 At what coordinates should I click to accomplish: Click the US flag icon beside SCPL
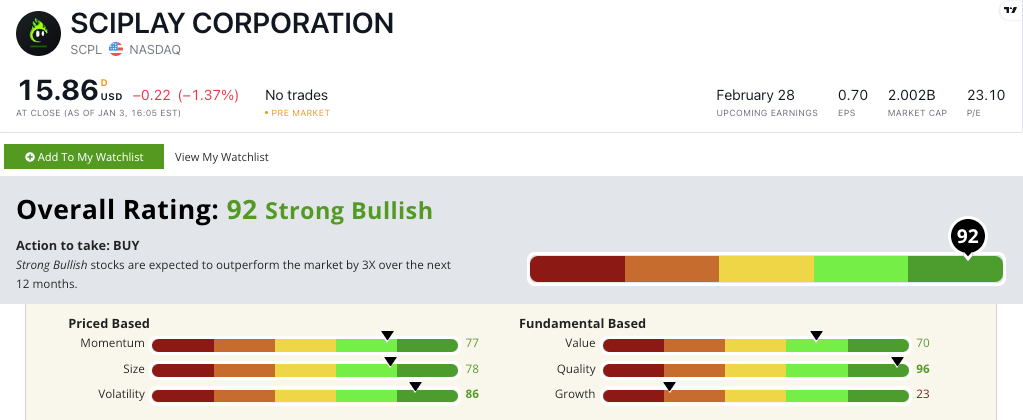116,49
